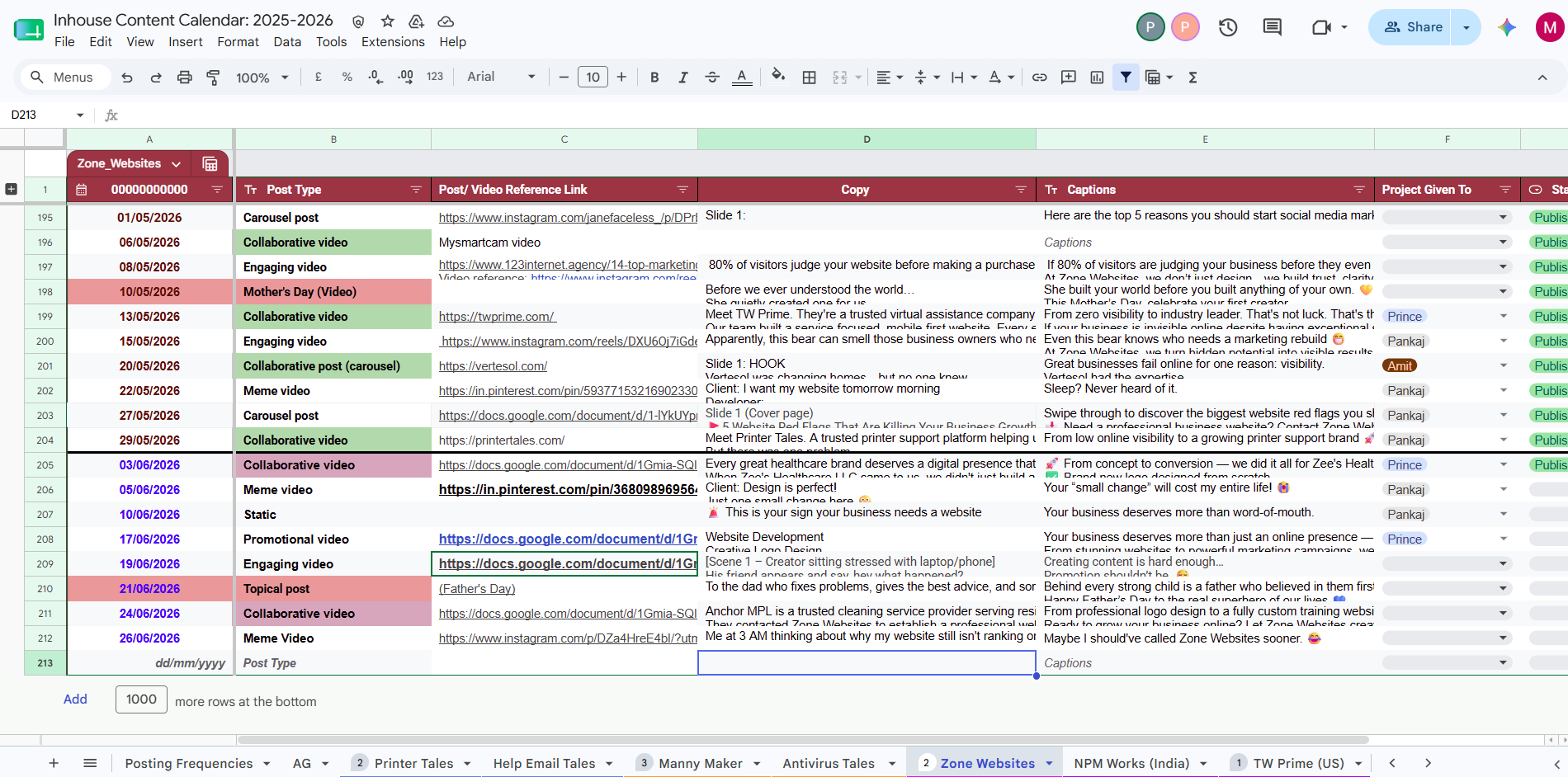Click the rows count field 1000
The image size is (1568, 777).
tap(141, 699)
